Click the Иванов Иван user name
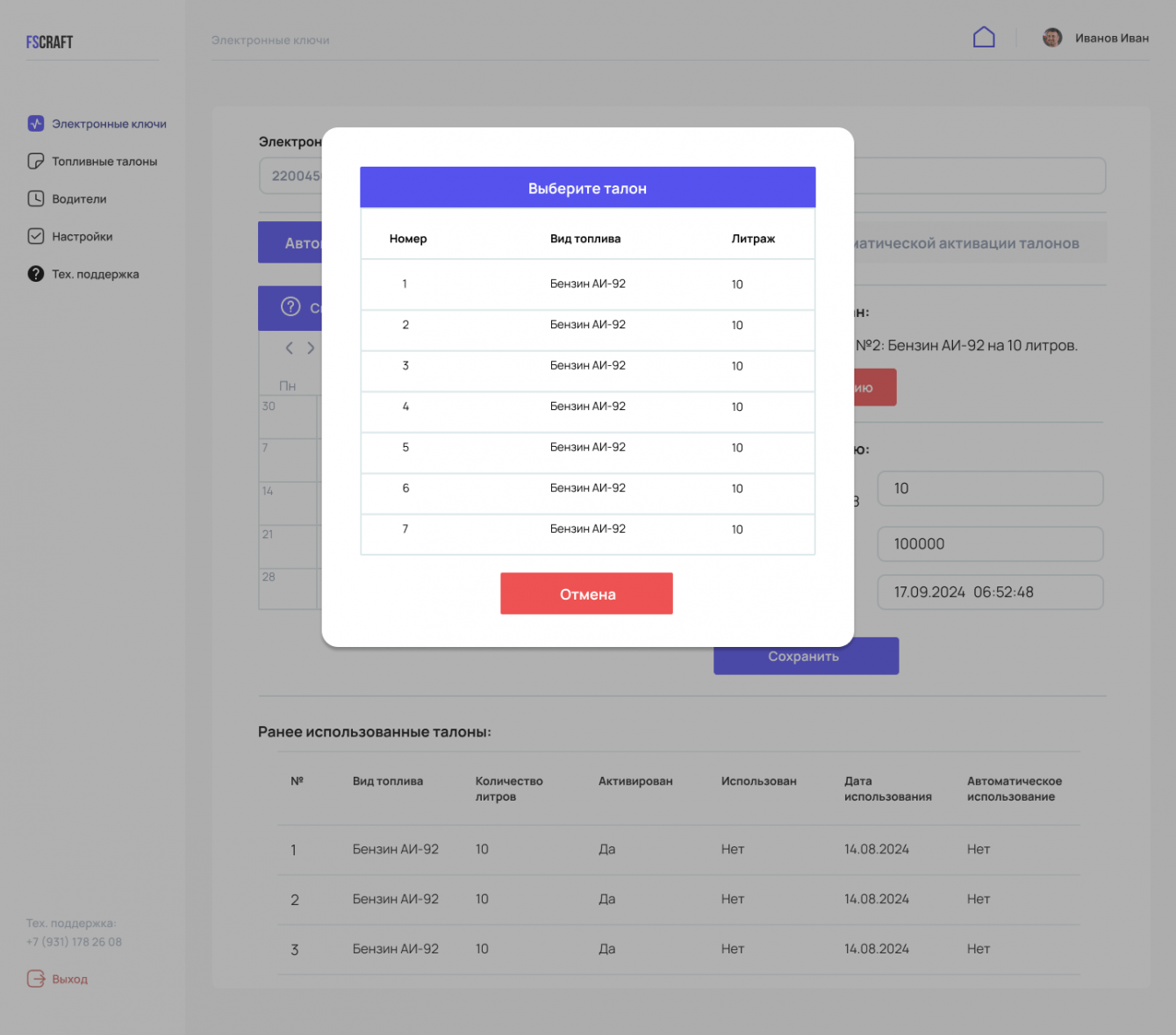Image resolution: width=1176 pixels, height=1035 pixels. 1112,39
